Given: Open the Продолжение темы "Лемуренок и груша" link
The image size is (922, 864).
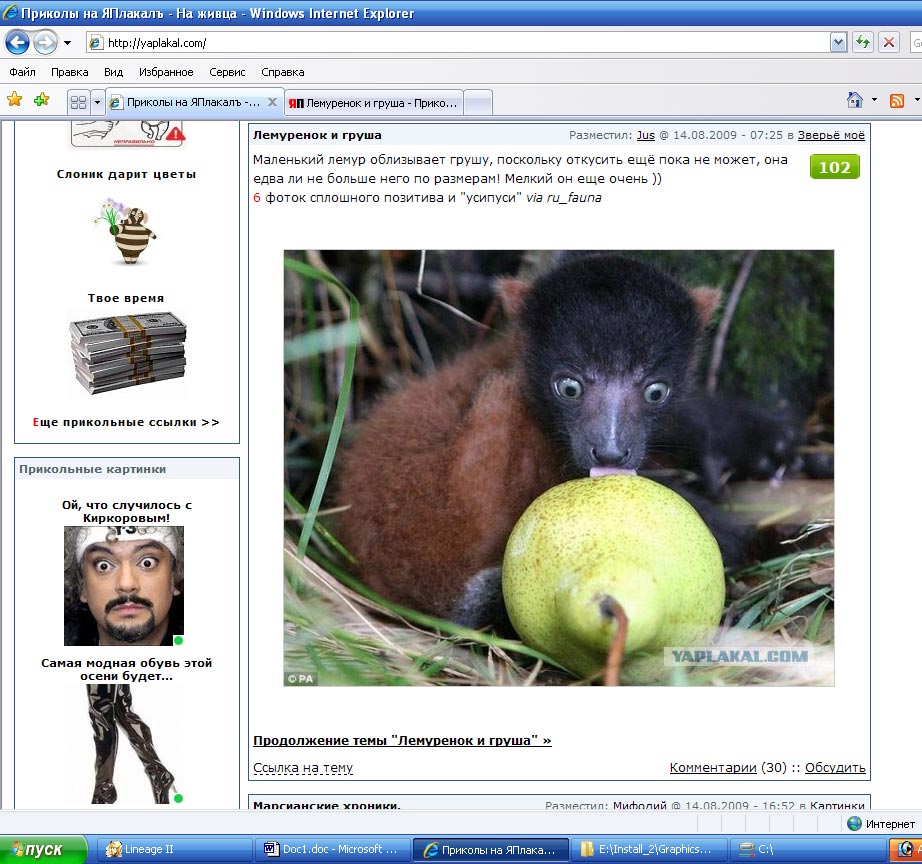Looking at the screenshot, I should tap(402, 740).
